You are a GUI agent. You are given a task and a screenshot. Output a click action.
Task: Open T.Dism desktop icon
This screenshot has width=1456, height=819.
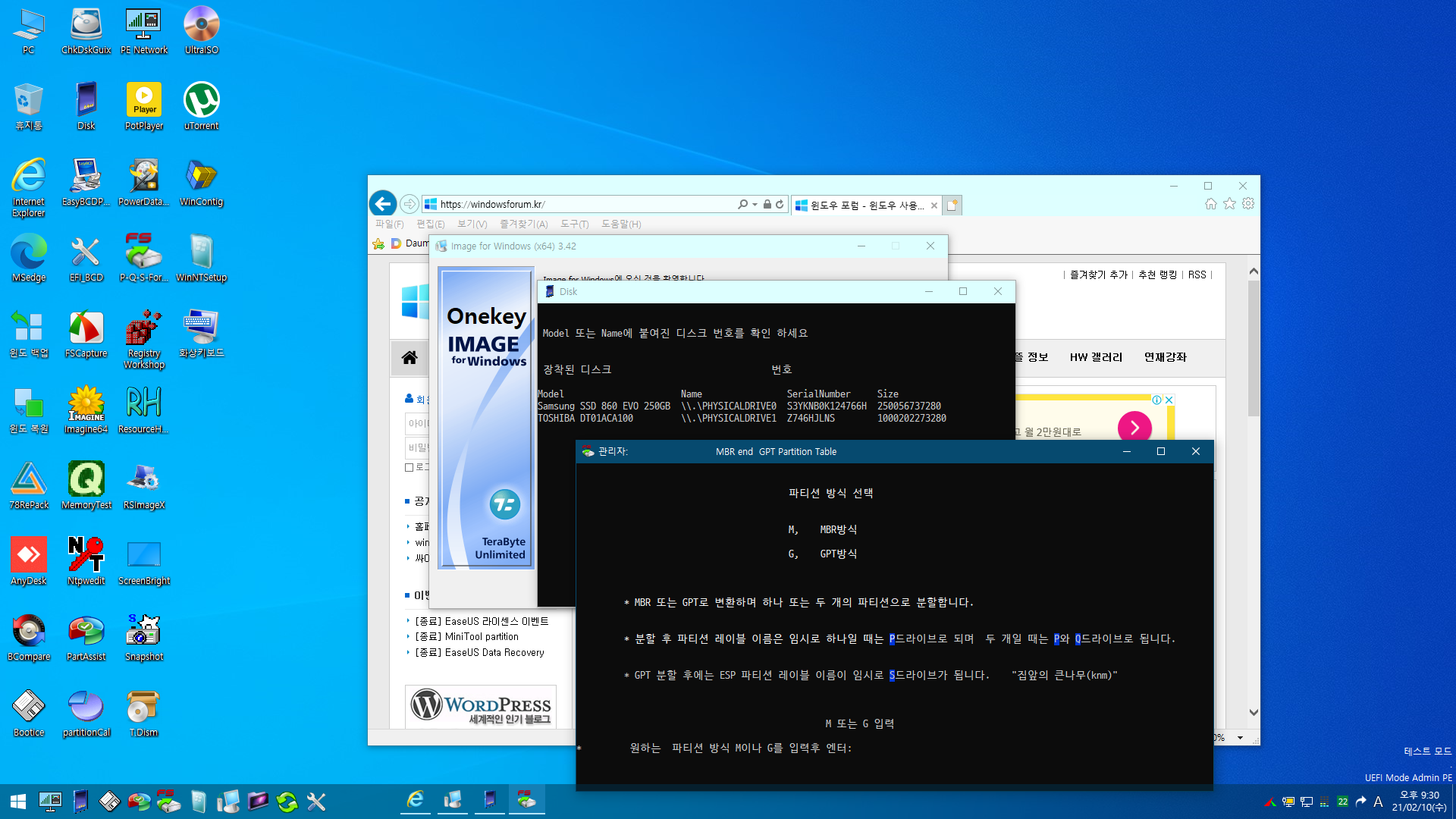(x=143, y=713)
